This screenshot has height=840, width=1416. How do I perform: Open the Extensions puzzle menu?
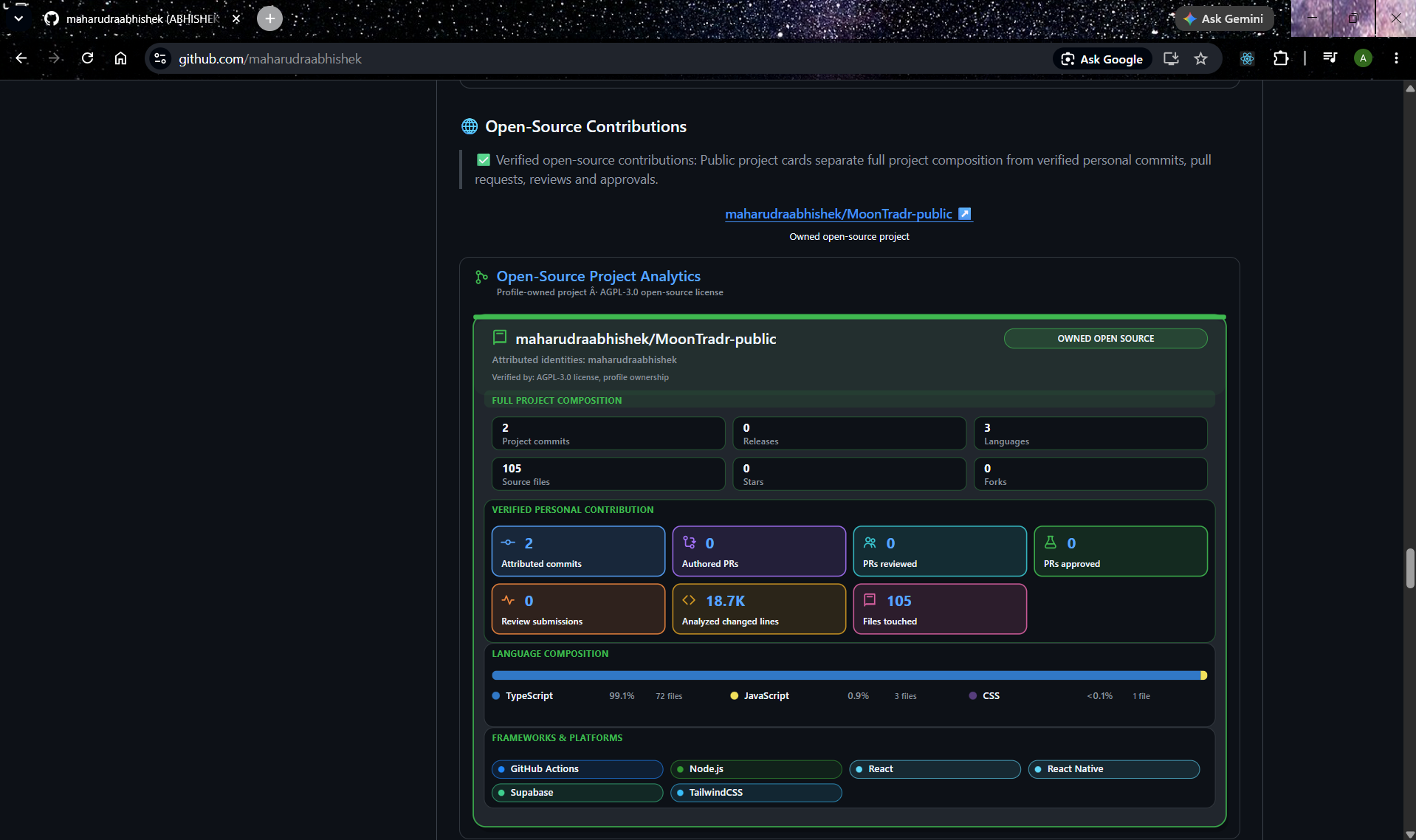pos(1281,58)
